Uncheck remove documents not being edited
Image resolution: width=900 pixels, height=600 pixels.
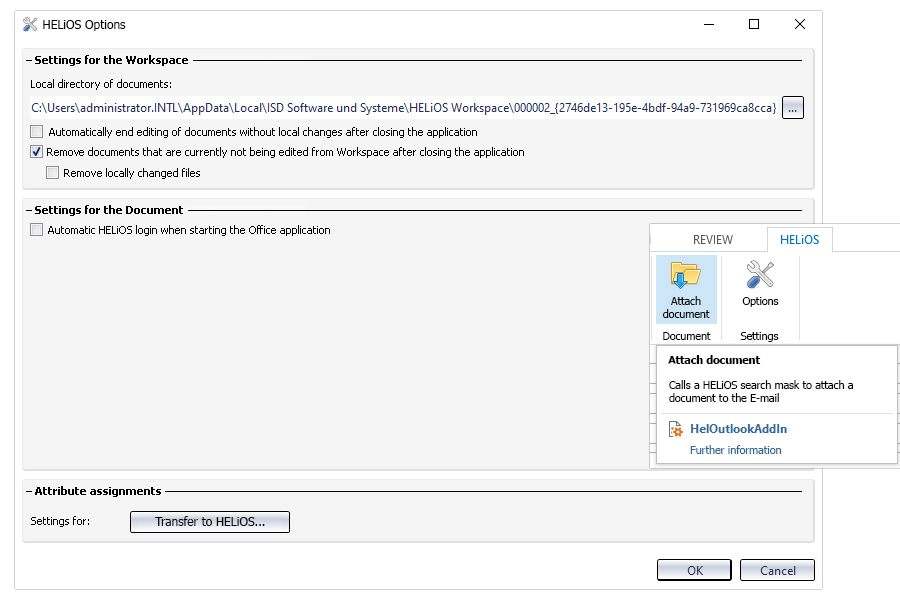(37, 152)
